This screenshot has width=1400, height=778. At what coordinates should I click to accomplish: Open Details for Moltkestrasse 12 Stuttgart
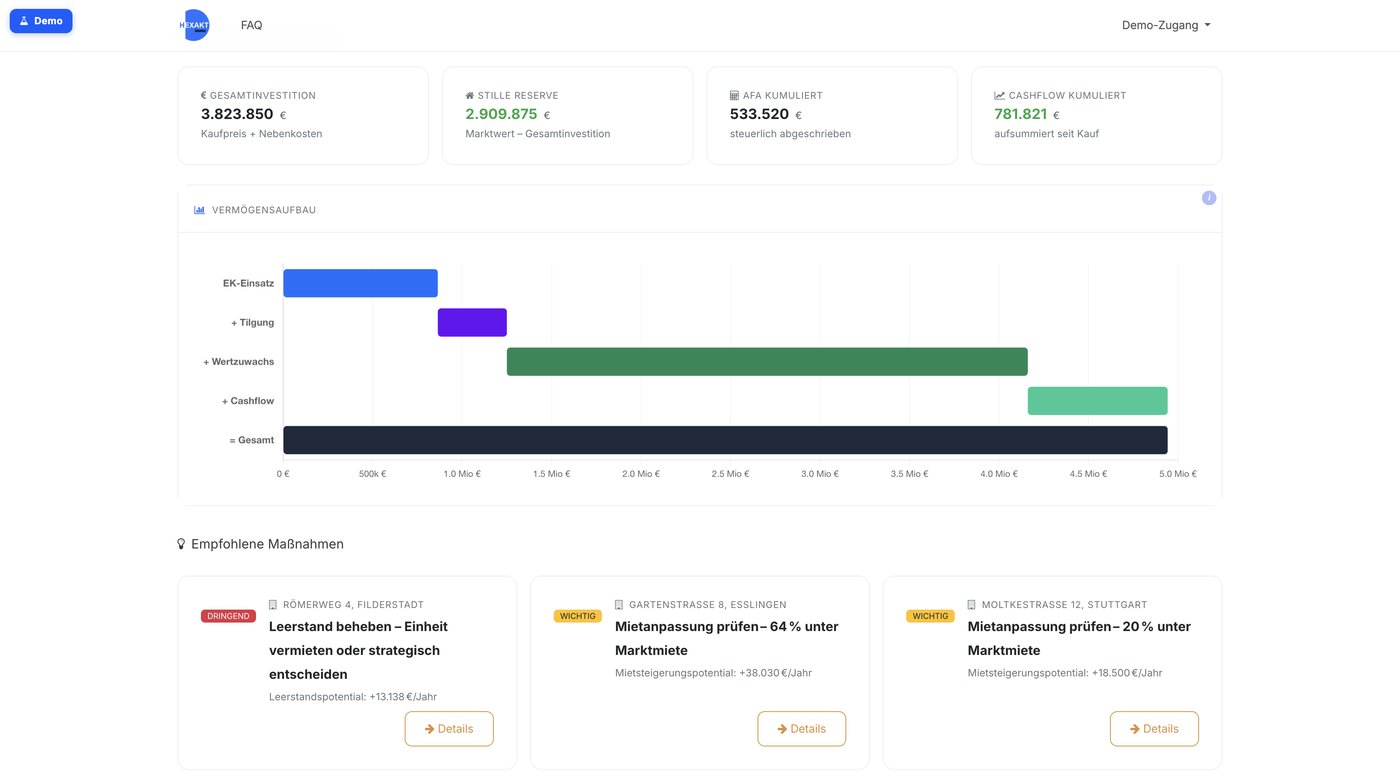[1154, 729]
